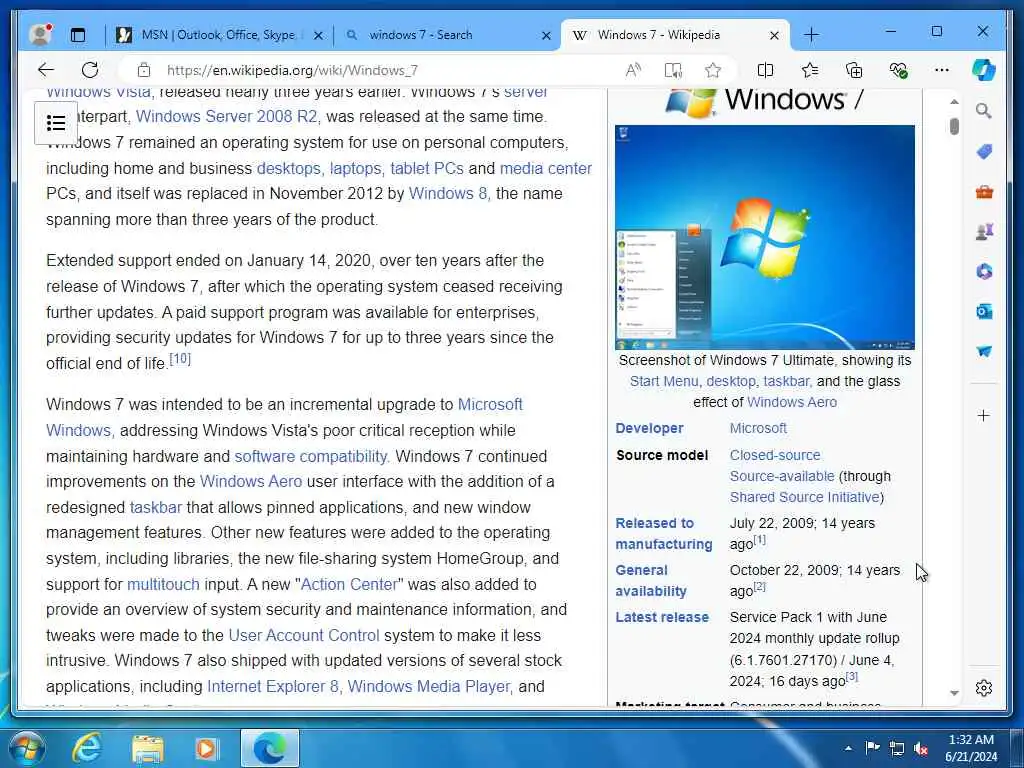Refresh the Wikipedia page
The width and height of the screenshot is (1024, 768).
click(x=90, y=70)
